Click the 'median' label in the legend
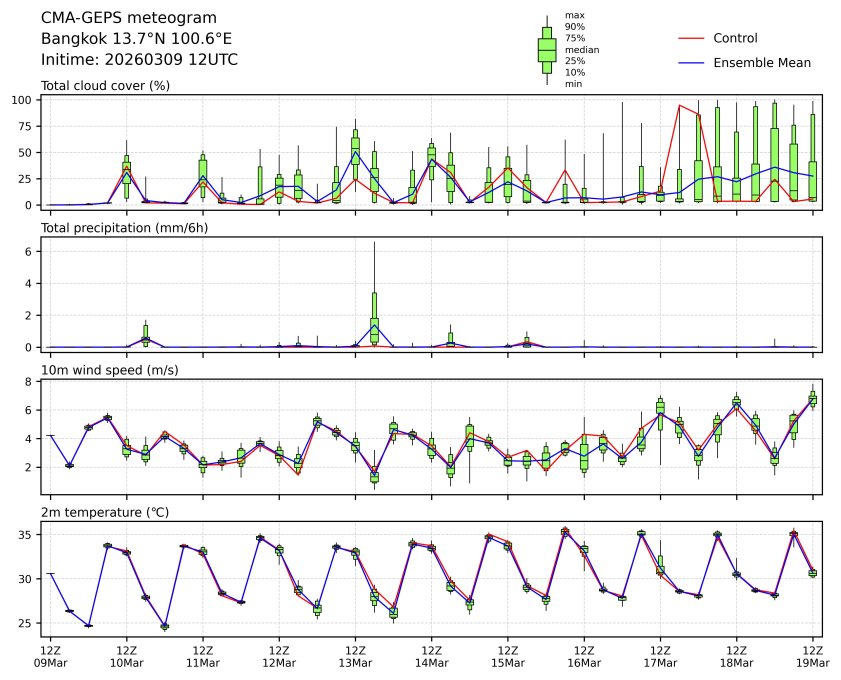841x680 pixels. (x=579, y=49)
